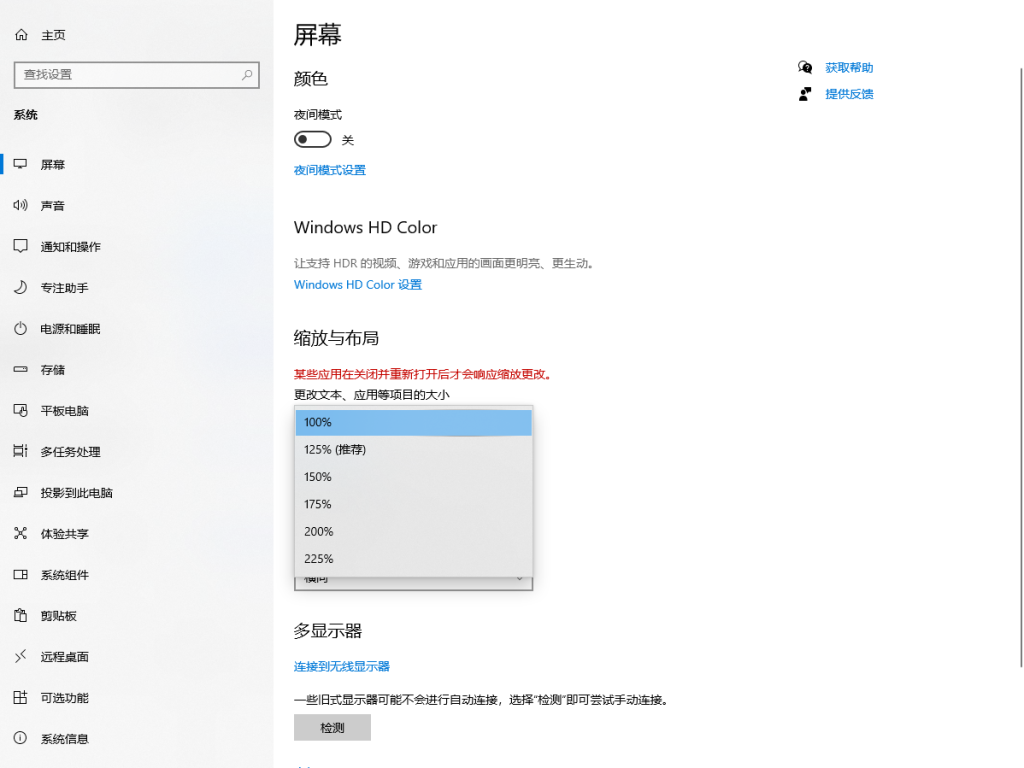Click the 检测 detect button
1024x768 pixels.
(332, 728)
